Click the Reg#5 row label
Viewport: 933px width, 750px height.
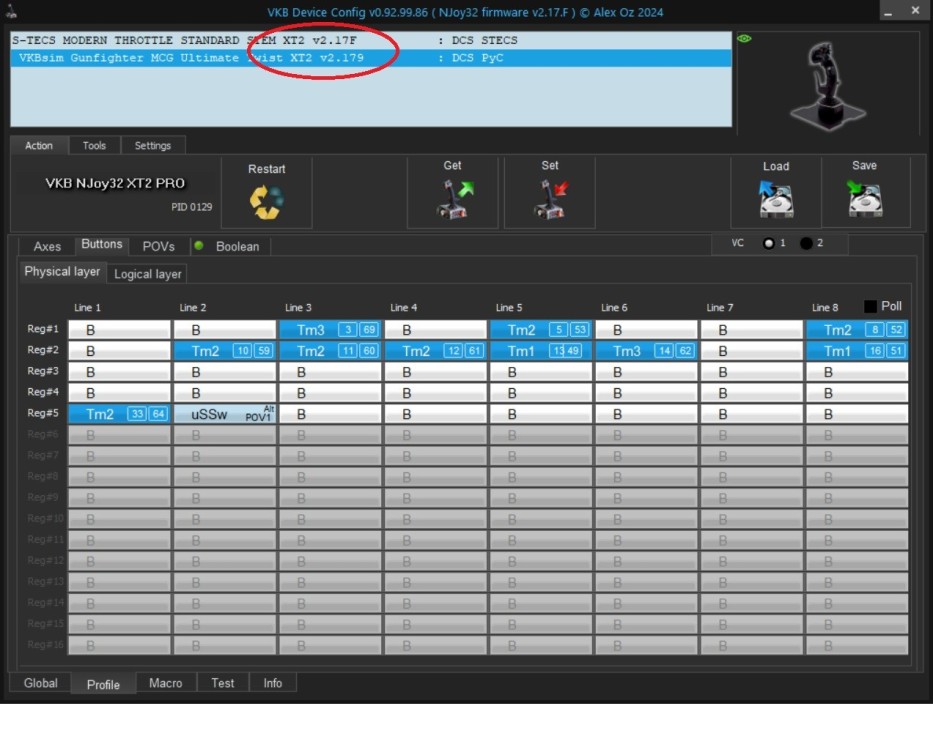[43, 412]
